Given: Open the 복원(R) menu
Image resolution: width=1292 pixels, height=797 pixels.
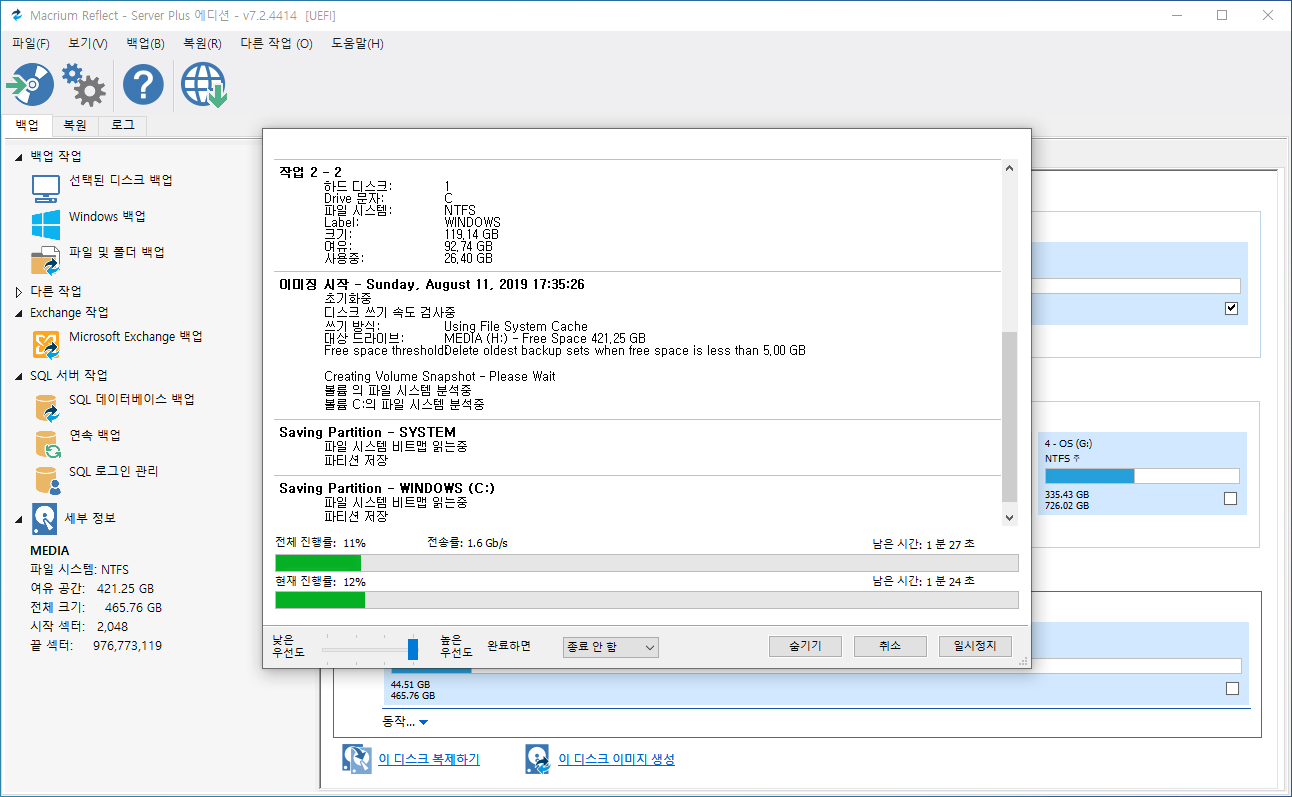Looking at the screenshot, I should (202, 43).
